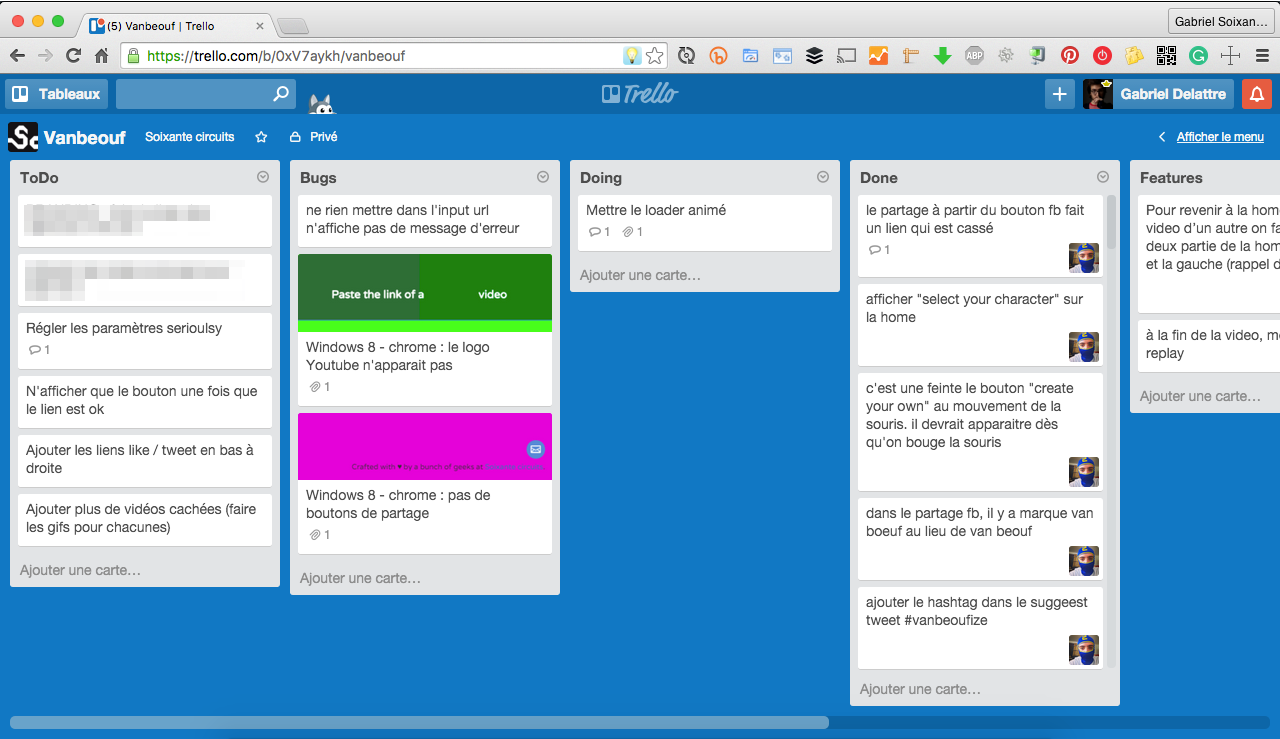The height and width of the screenshot is (739, 1280).
Task: Go to browser home page
Action: [101, 56]
